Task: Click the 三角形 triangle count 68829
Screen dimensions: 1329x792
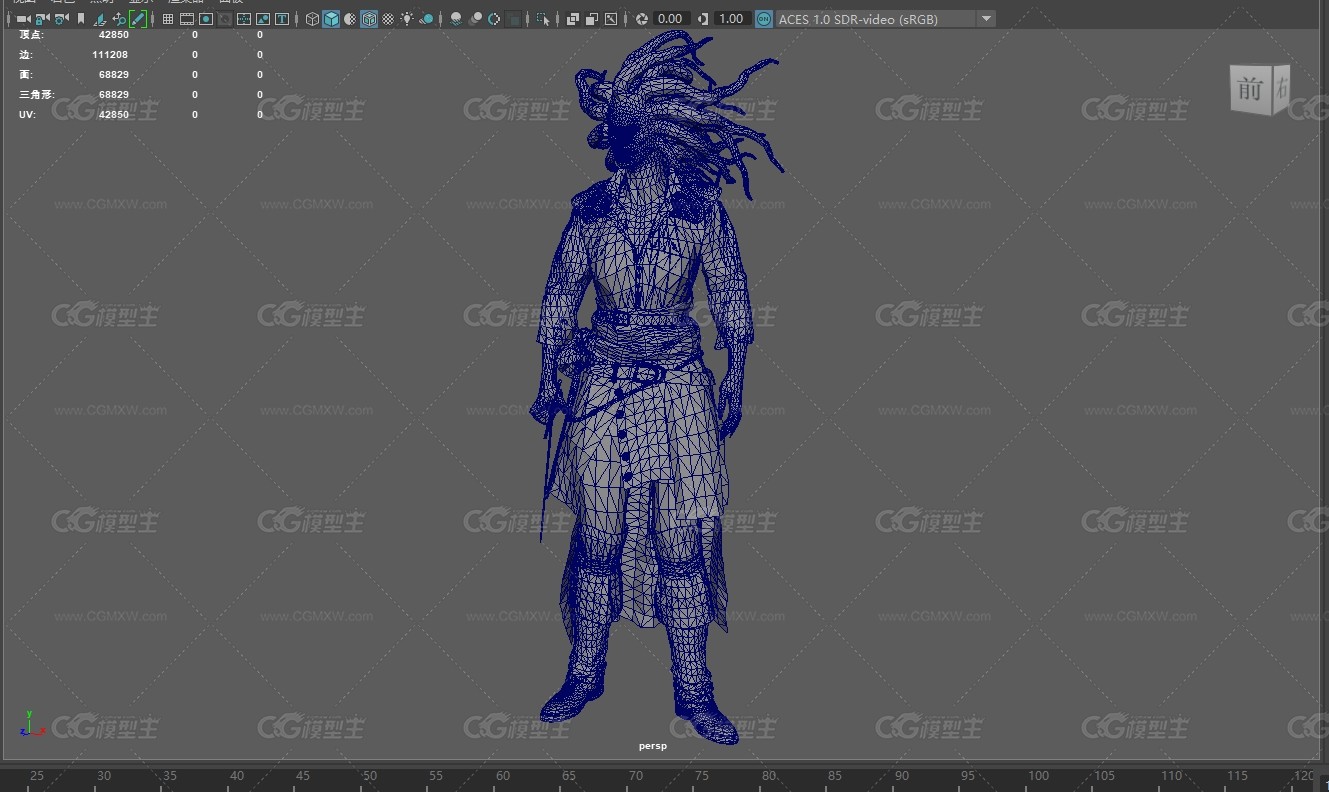Action: pos(114,95)
